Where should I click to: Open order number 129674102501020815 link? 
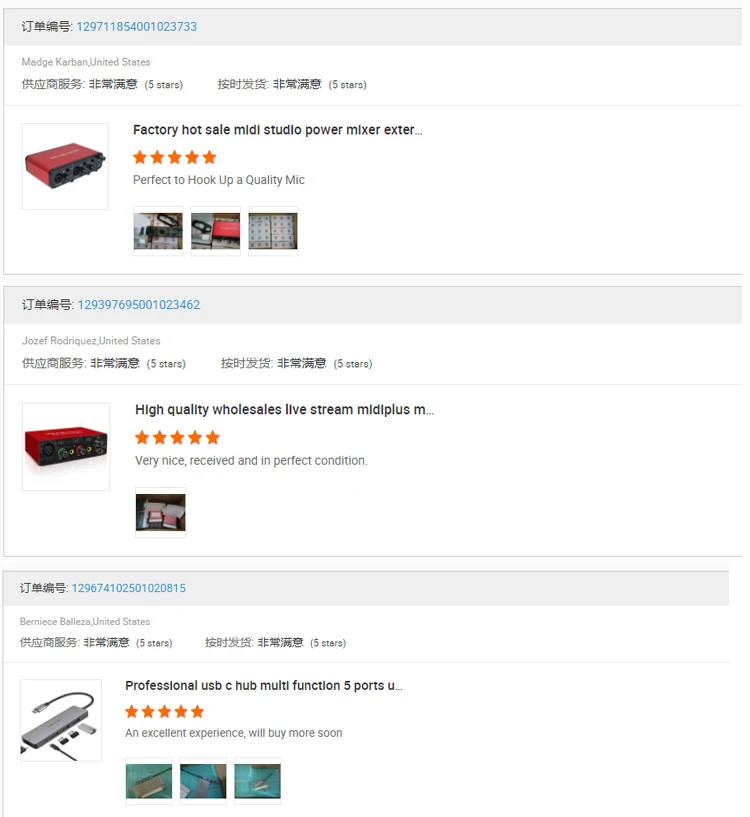pos(129,588)
